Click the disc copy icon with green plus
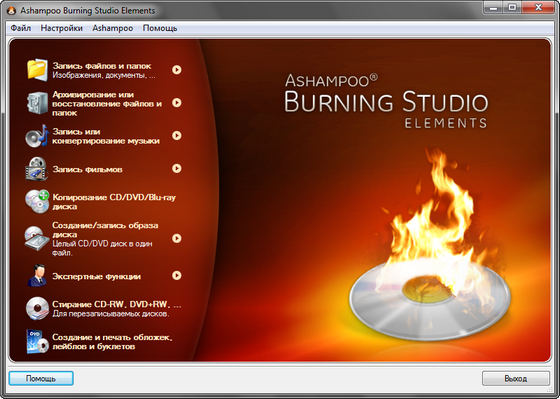The image size is (560, 399). coord(37,201)
